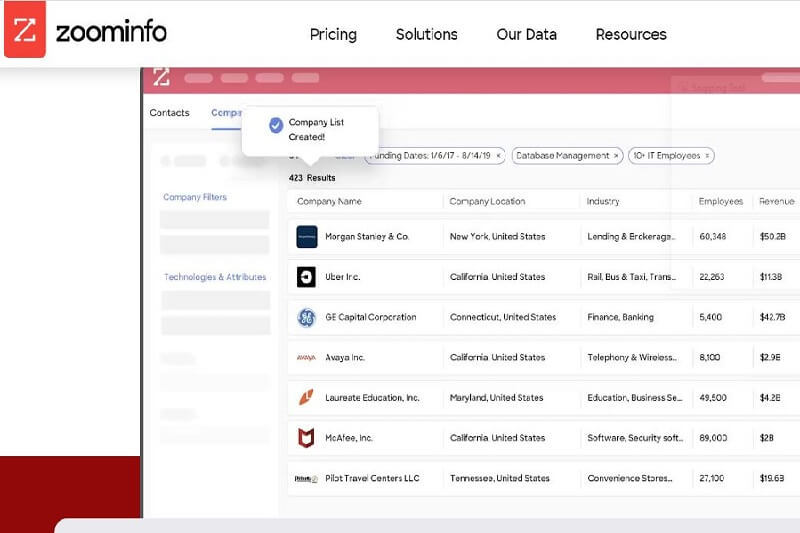
Task: Open the Solutions menu
Action: coord(426,34)
